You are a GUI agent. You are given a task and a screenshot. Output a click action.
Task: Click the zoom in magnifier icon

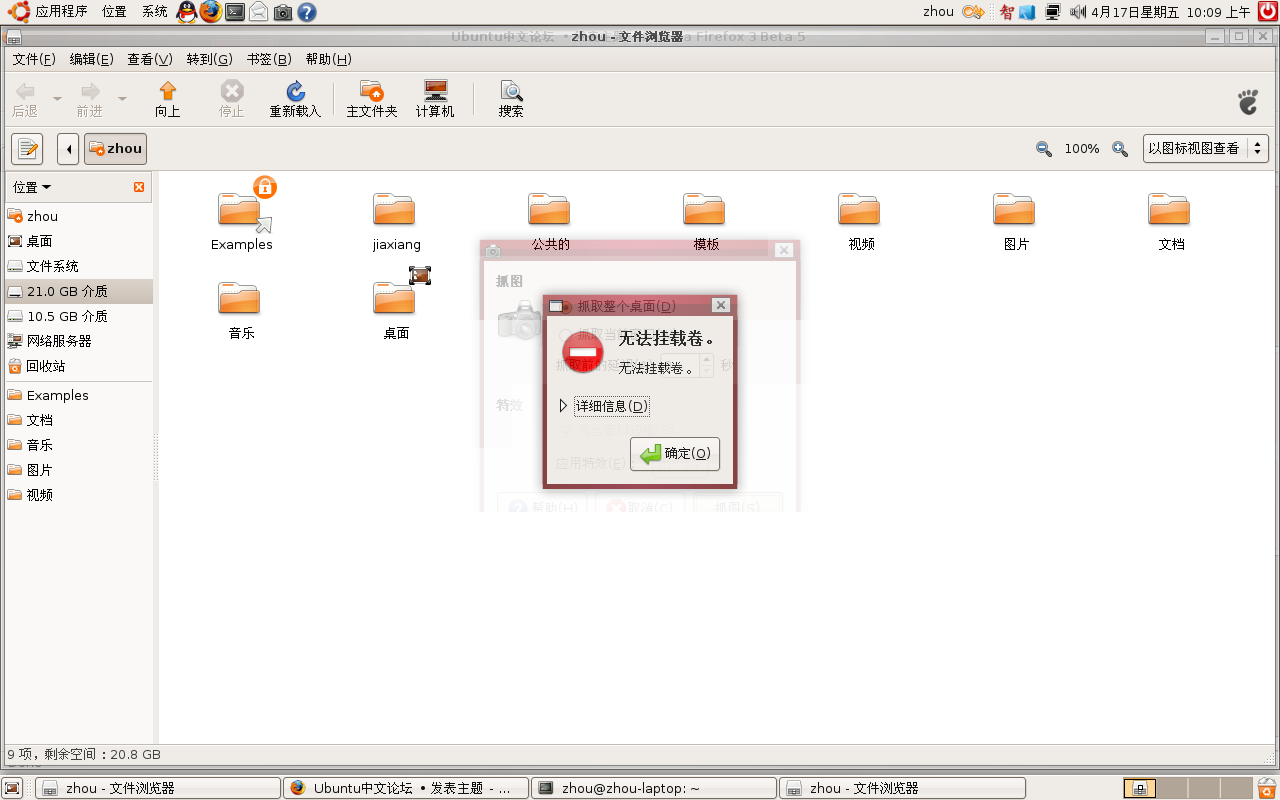[1120, 149]
